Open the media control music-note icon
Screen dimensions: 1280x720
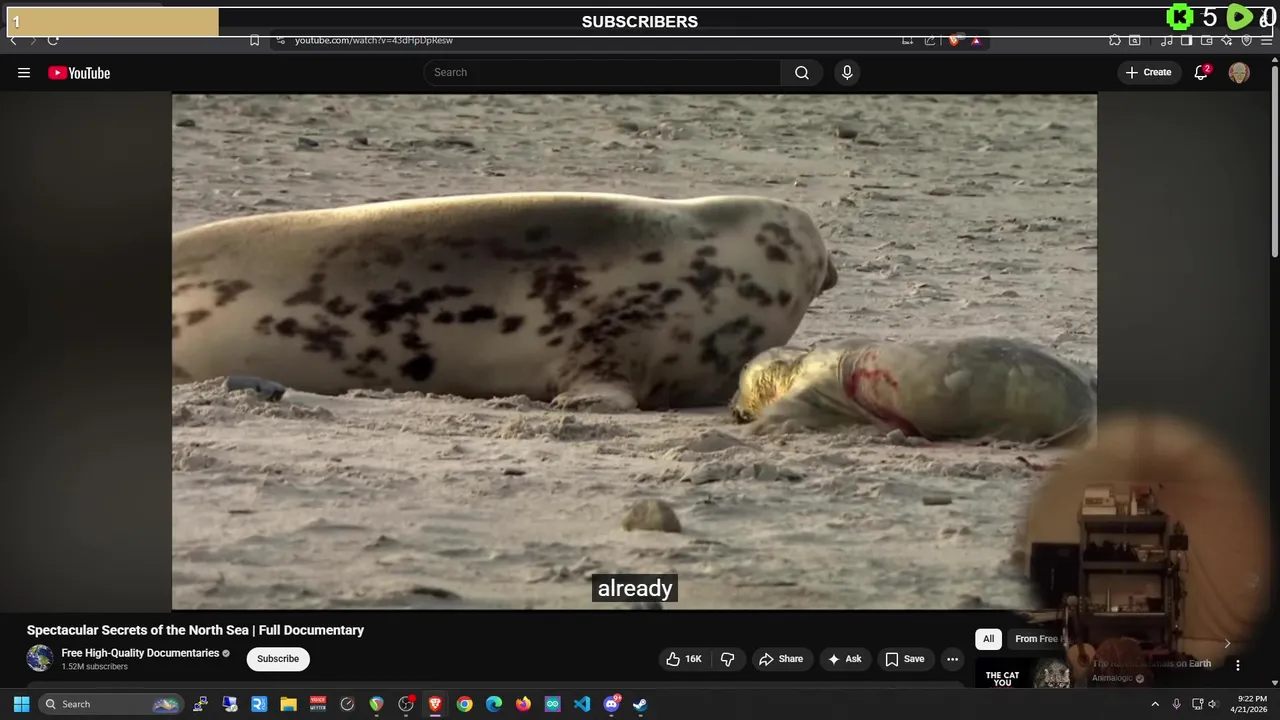coord(1166,40)
